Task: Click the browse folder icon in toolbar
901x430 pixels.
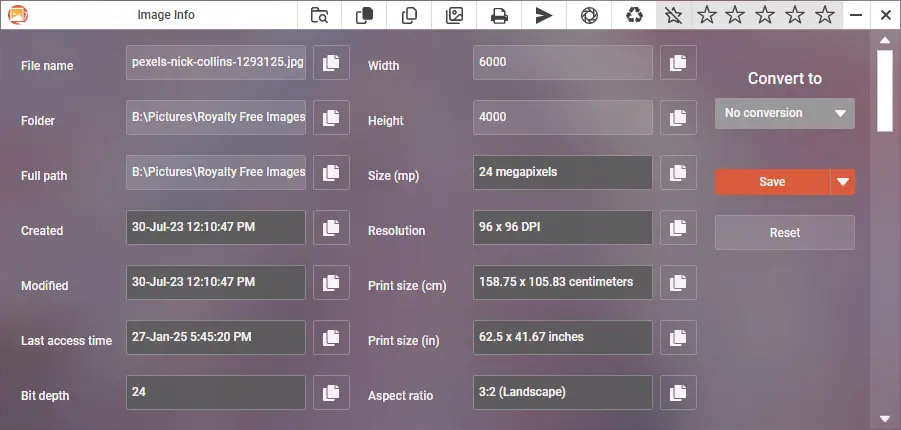Action: pos(319,15)
